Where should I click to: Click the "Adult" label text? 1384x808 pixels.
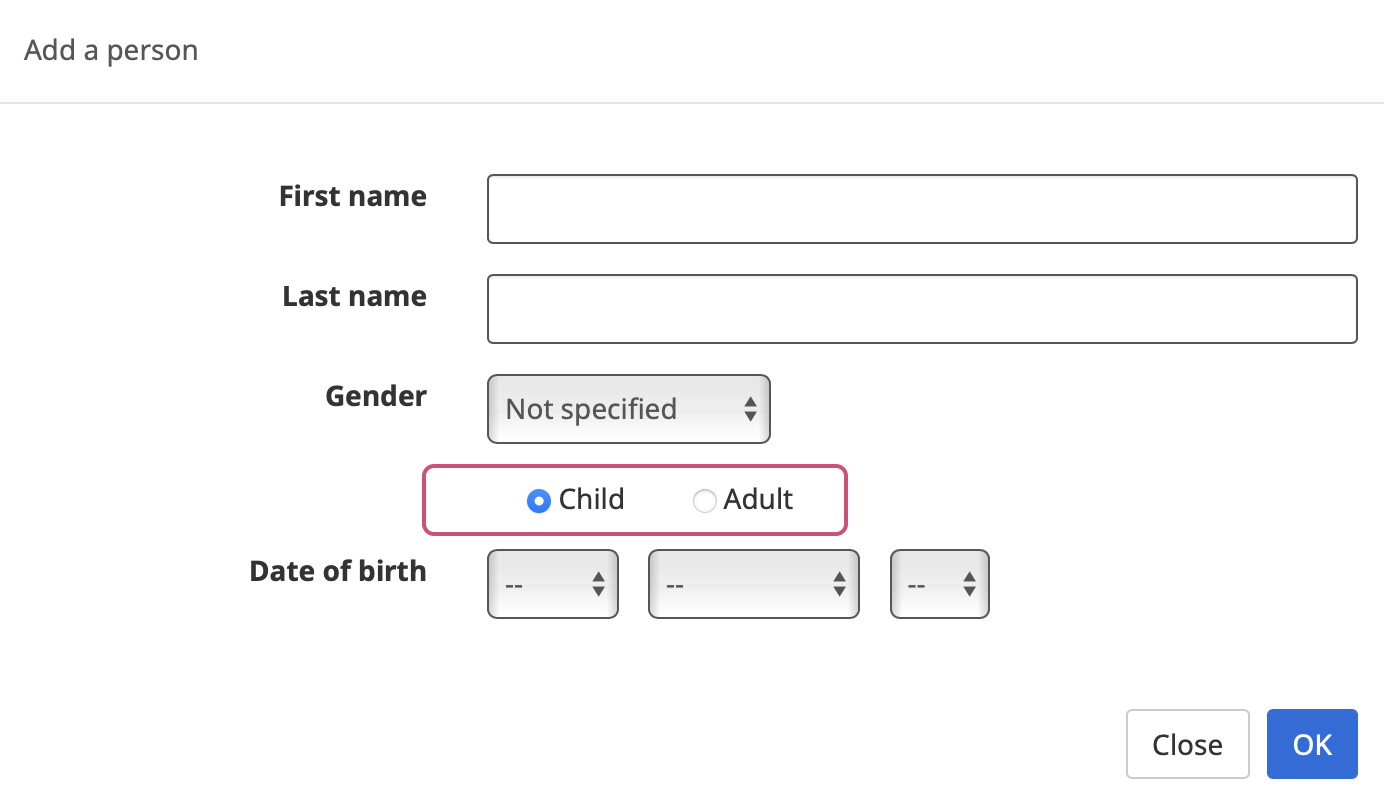coord(758,499)
